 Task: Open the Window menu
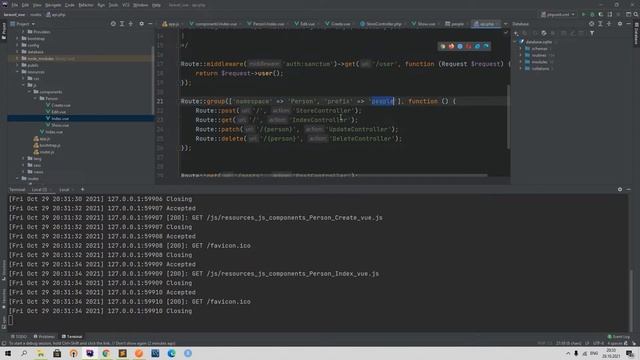click(140, 5)
